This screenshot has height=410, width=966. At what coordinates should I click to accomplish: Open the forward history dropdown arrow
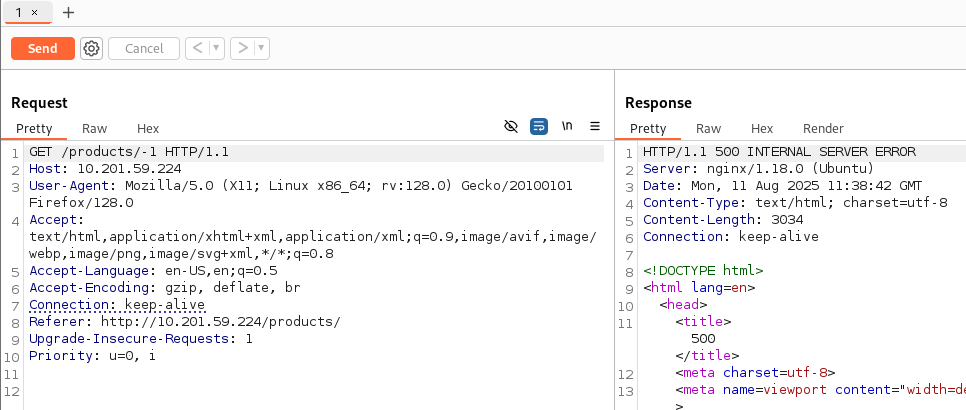pyautogui.click(x=262, y=48)
